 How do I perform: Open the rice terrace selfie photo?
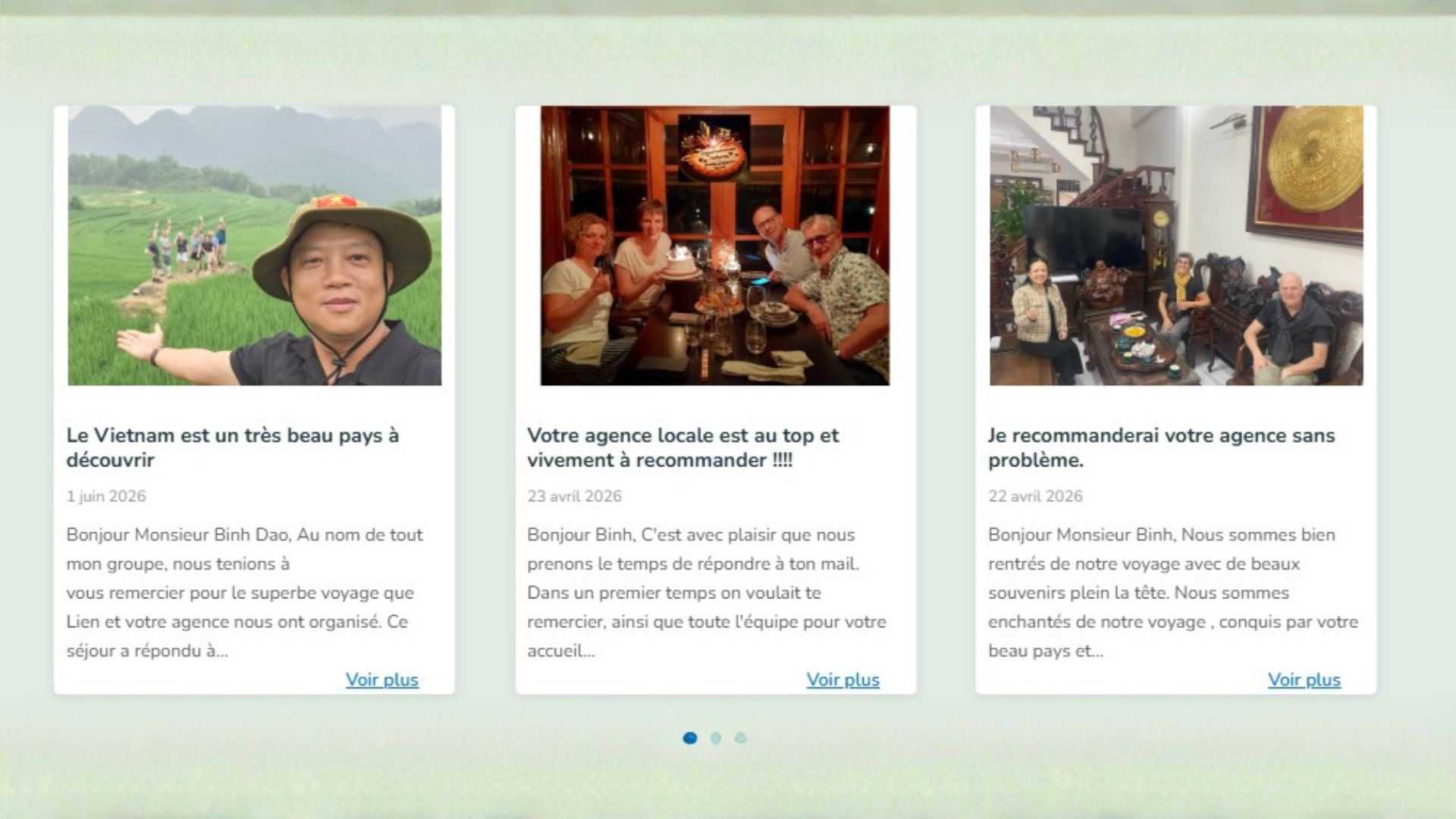254,246
